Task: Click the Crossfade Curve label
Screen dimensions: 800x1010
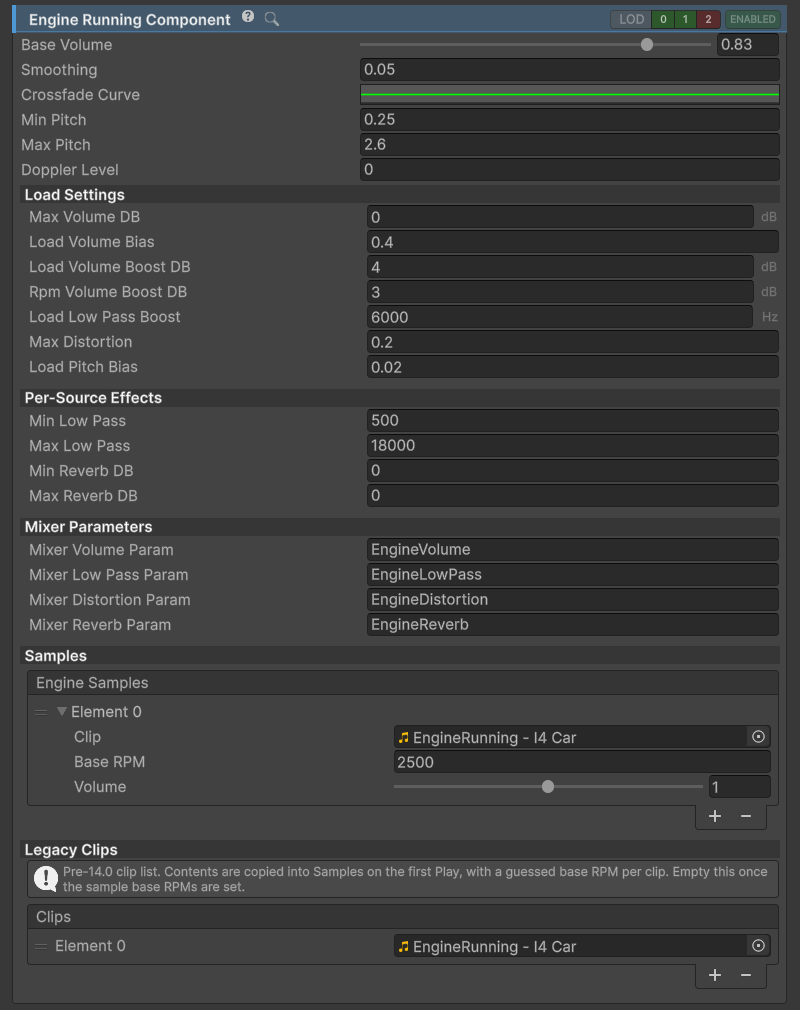Action: point(81,95)
